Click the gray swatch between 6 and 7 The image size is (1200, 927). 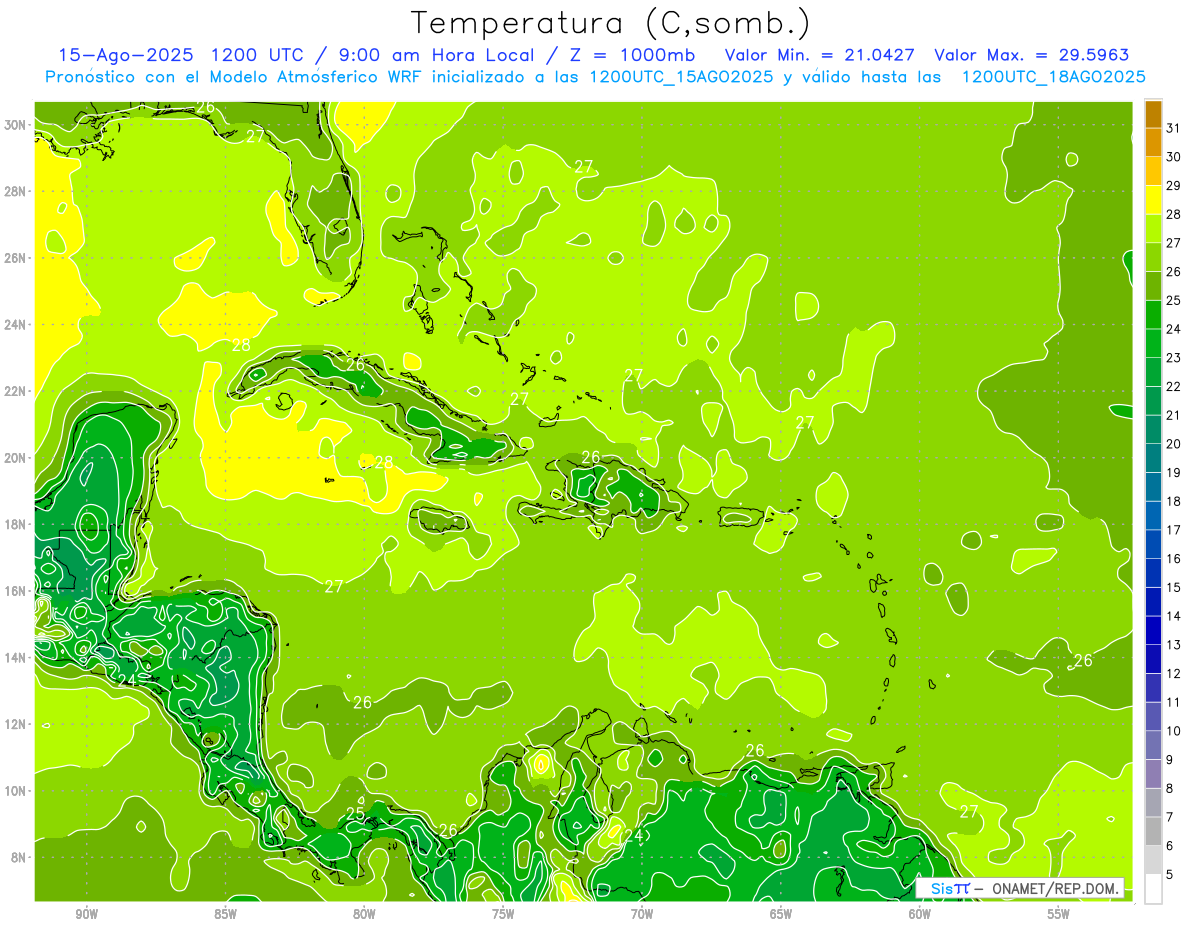point(1153,832)
